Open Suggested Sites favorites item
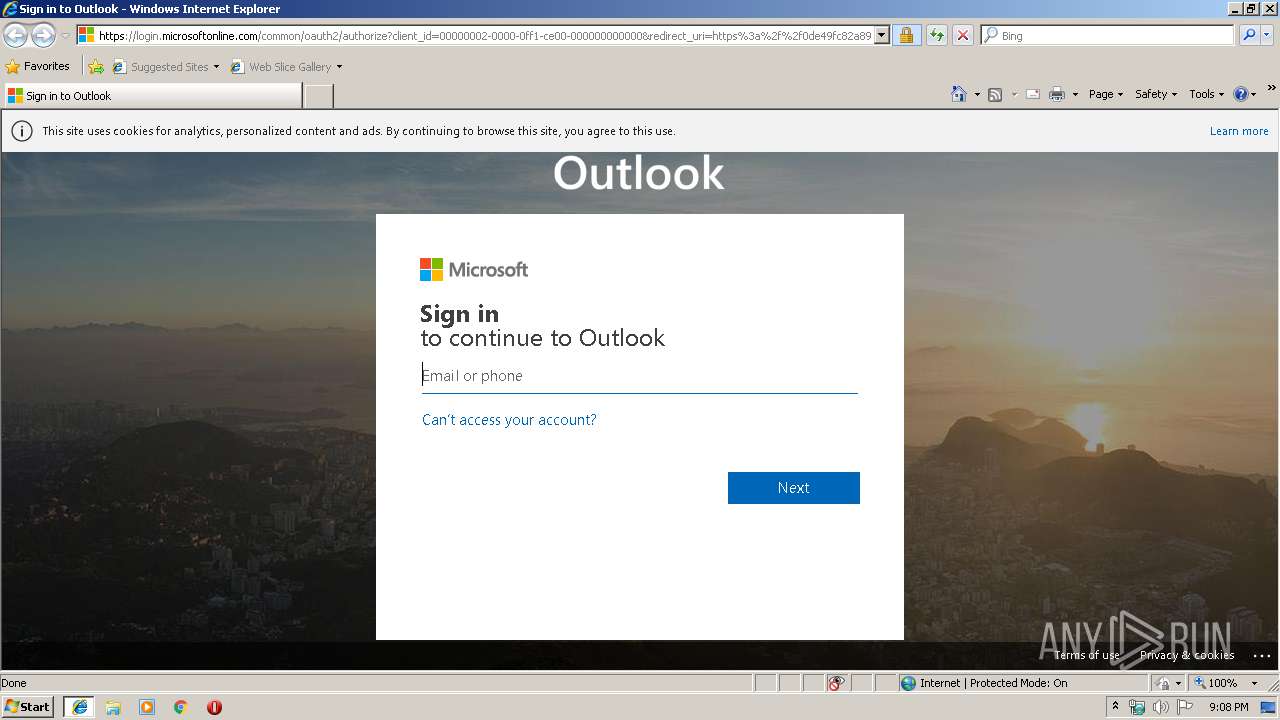This screenshot has width=1280, height=720. point(165,67)
